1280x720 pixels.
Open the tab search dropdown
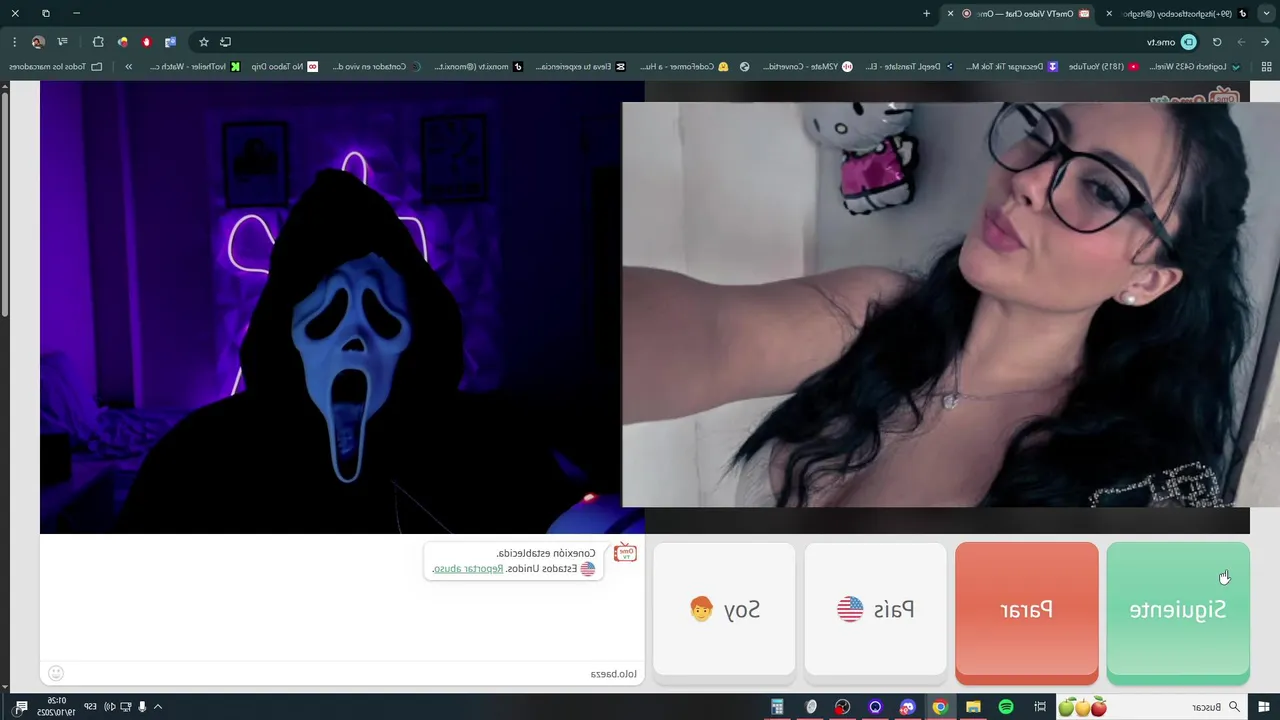click(x=1267, y=13)
